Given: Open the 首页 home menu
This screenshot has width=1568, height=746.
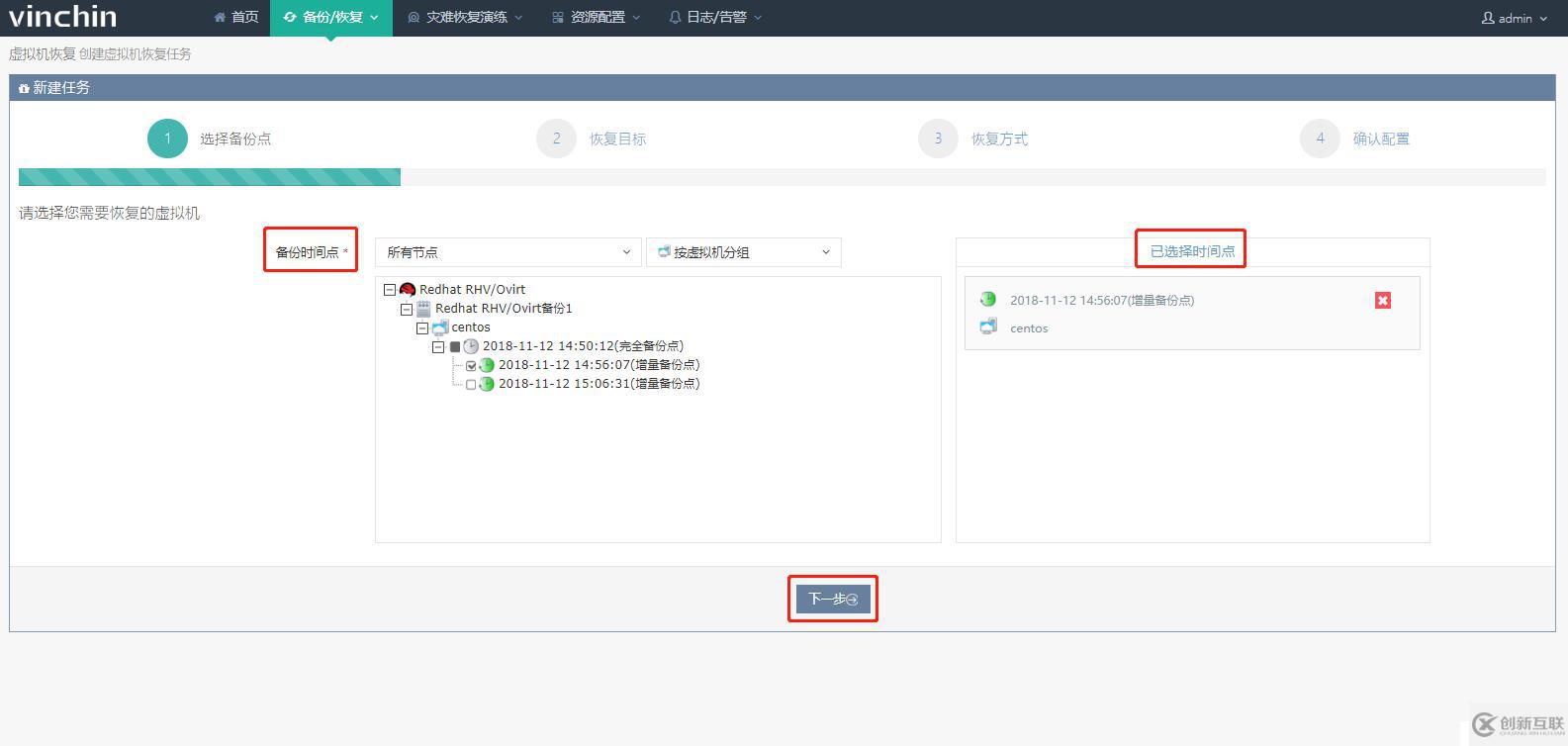Looking at the screenshot, I should point(235,18).
